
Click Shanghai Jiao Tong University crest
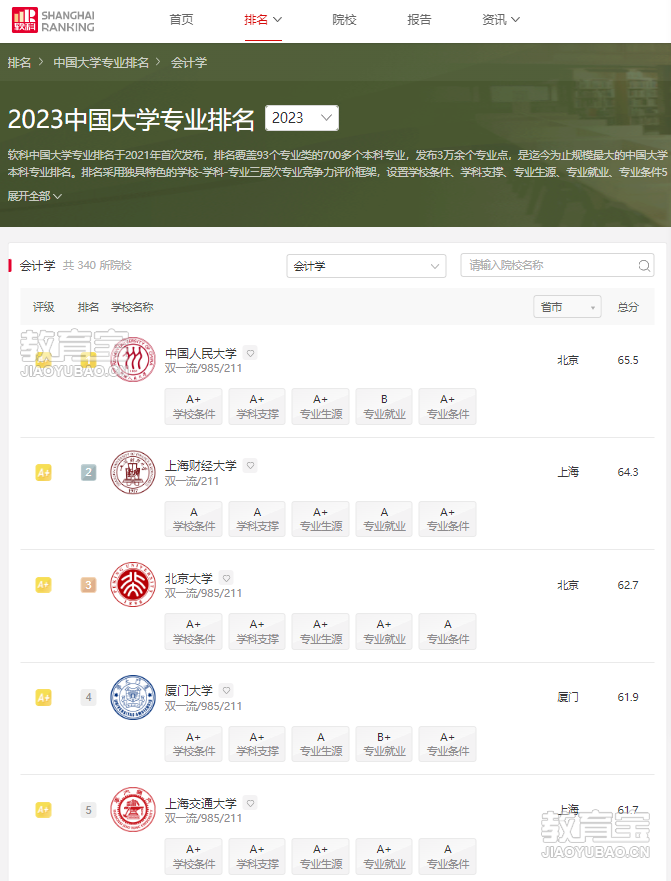(133, 810)
